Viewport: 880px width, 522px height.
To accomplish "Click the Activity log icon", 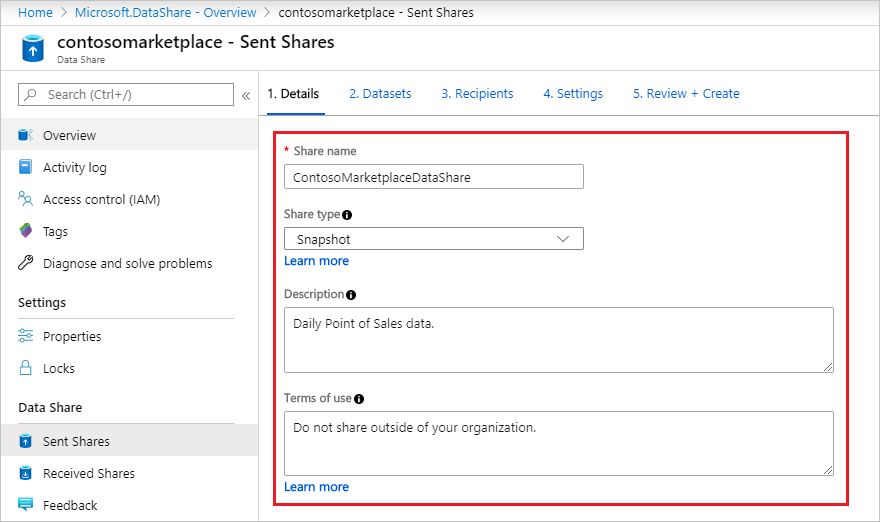I will (26, 167).
